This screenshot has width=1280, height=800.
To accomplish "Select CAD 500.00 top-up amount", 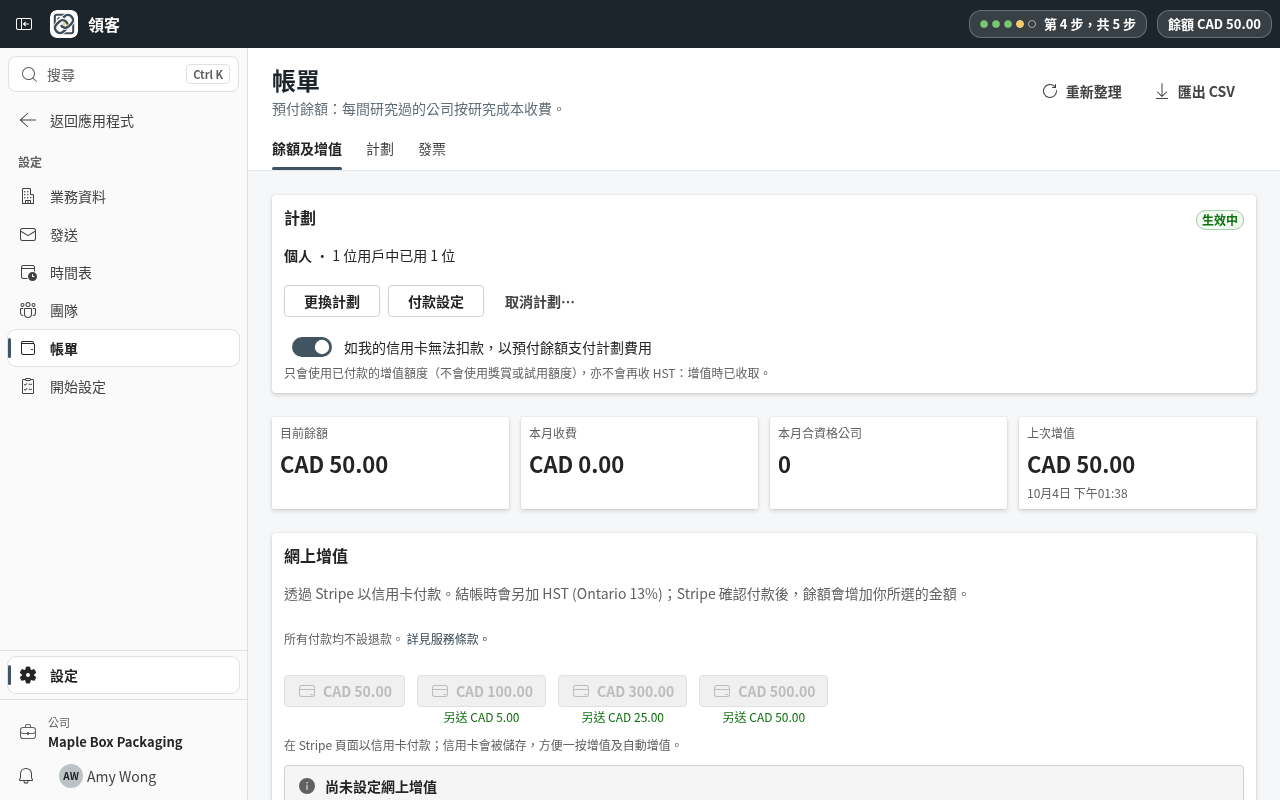I will point(764,691).
